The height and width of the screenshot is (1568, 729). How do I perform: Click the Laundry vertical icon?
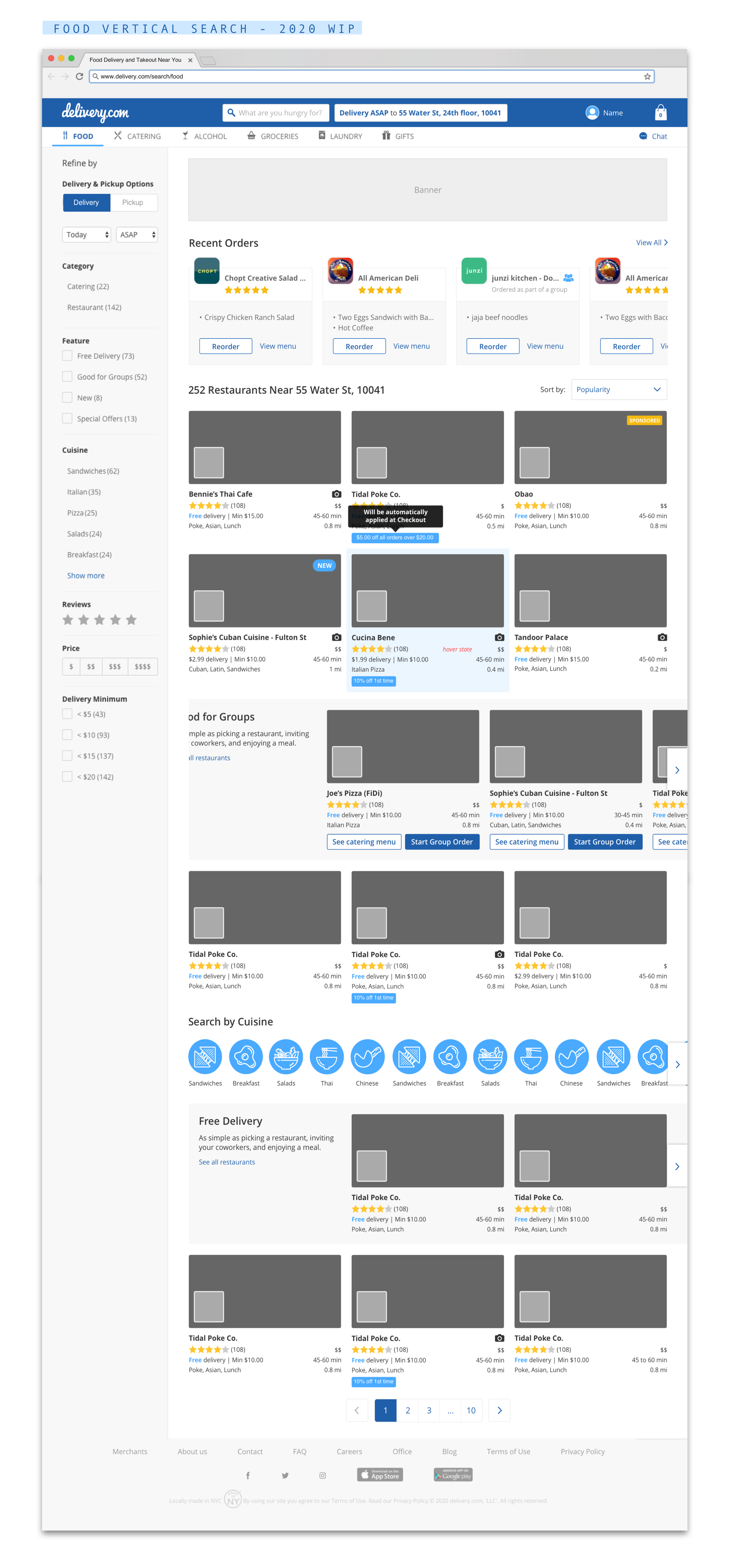340,136
